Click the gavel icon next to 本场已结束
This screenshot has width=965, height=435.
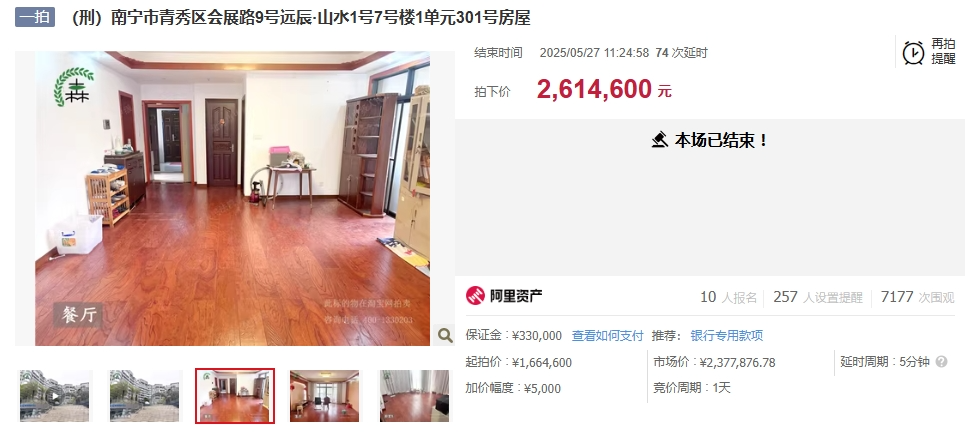tap(660, 140)
